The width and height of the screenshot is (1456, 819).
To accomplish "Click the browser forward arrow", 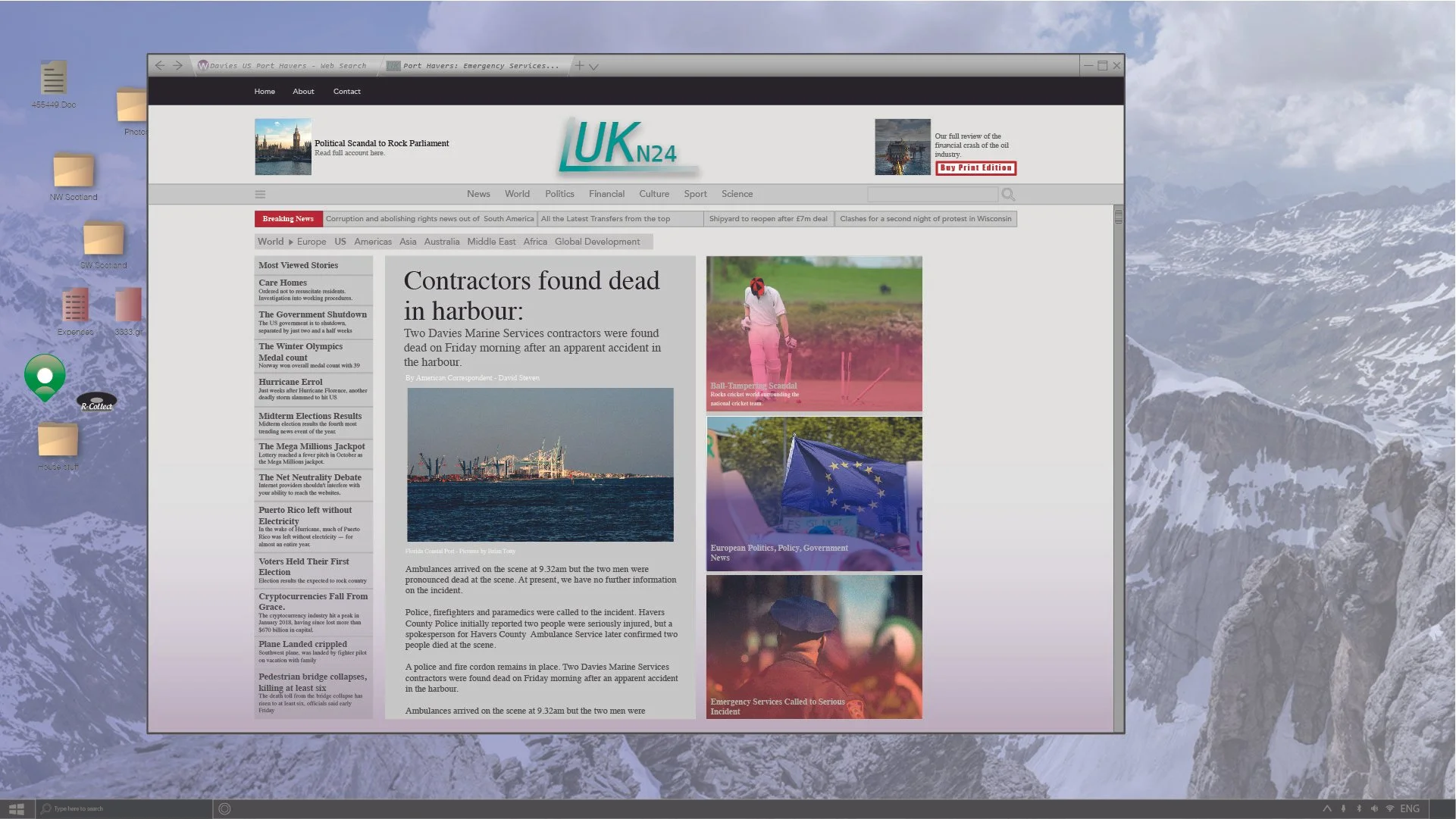I will (178, 66).
